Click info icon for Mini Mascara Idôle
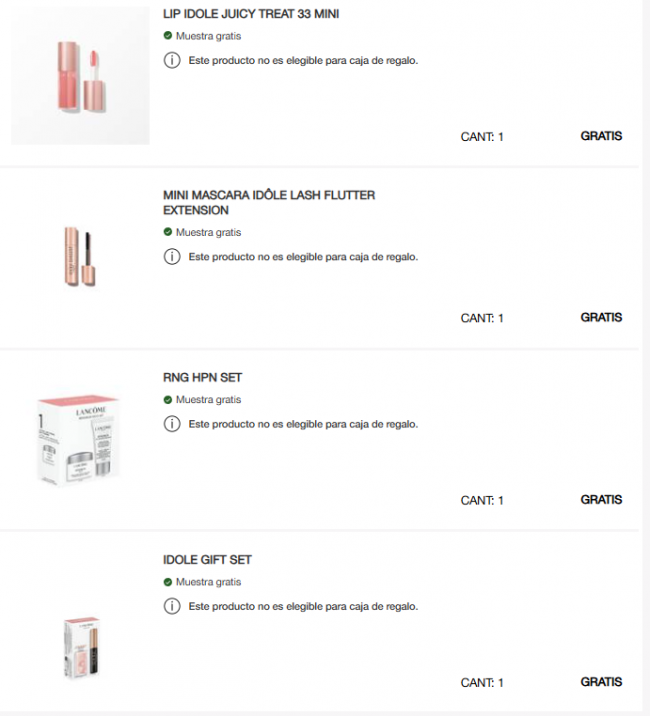This screenshot has width=650, height=716. click(171, 257)
